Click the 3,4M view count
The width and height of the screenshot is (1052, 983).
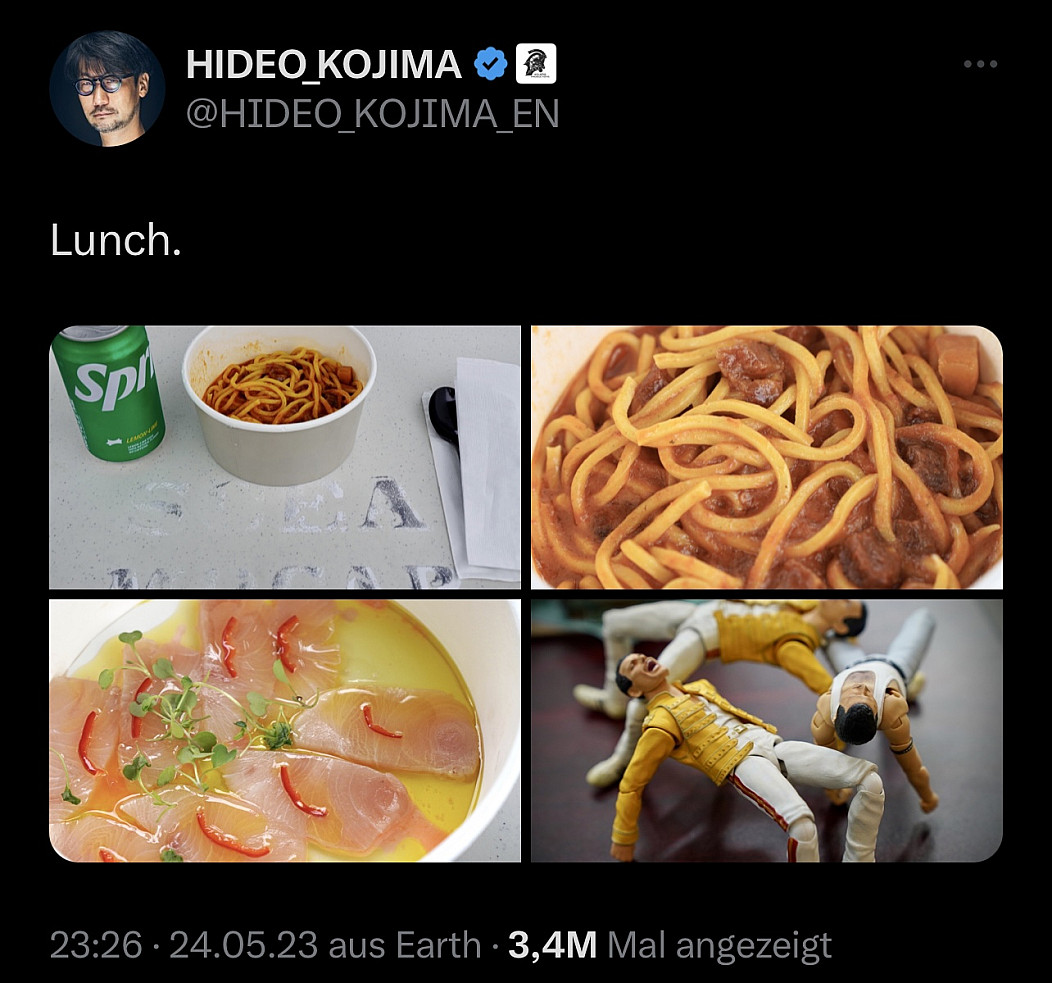[552, 945]
